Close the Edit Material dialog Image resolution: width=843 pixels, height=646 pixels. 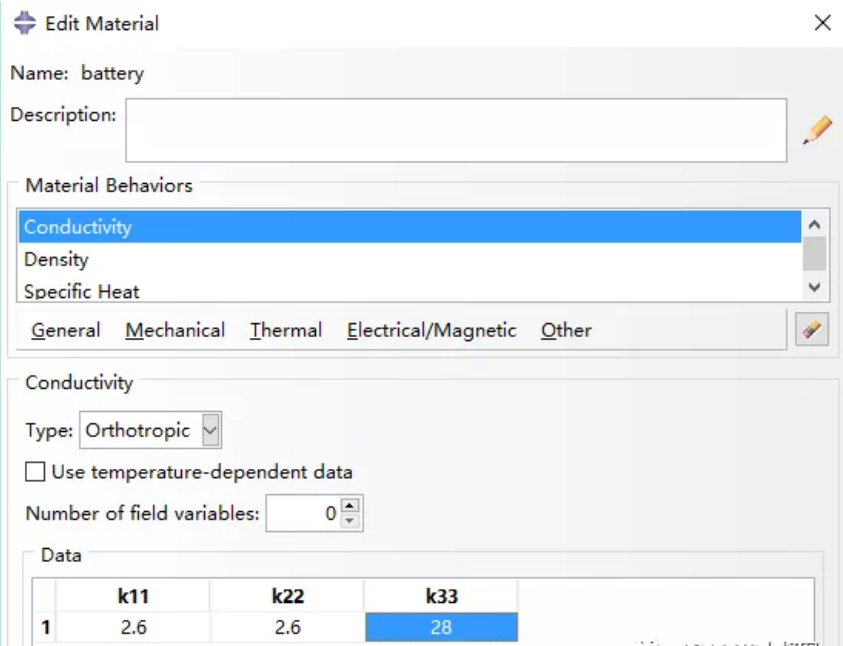pyautogui.click(x=822, y=23)
